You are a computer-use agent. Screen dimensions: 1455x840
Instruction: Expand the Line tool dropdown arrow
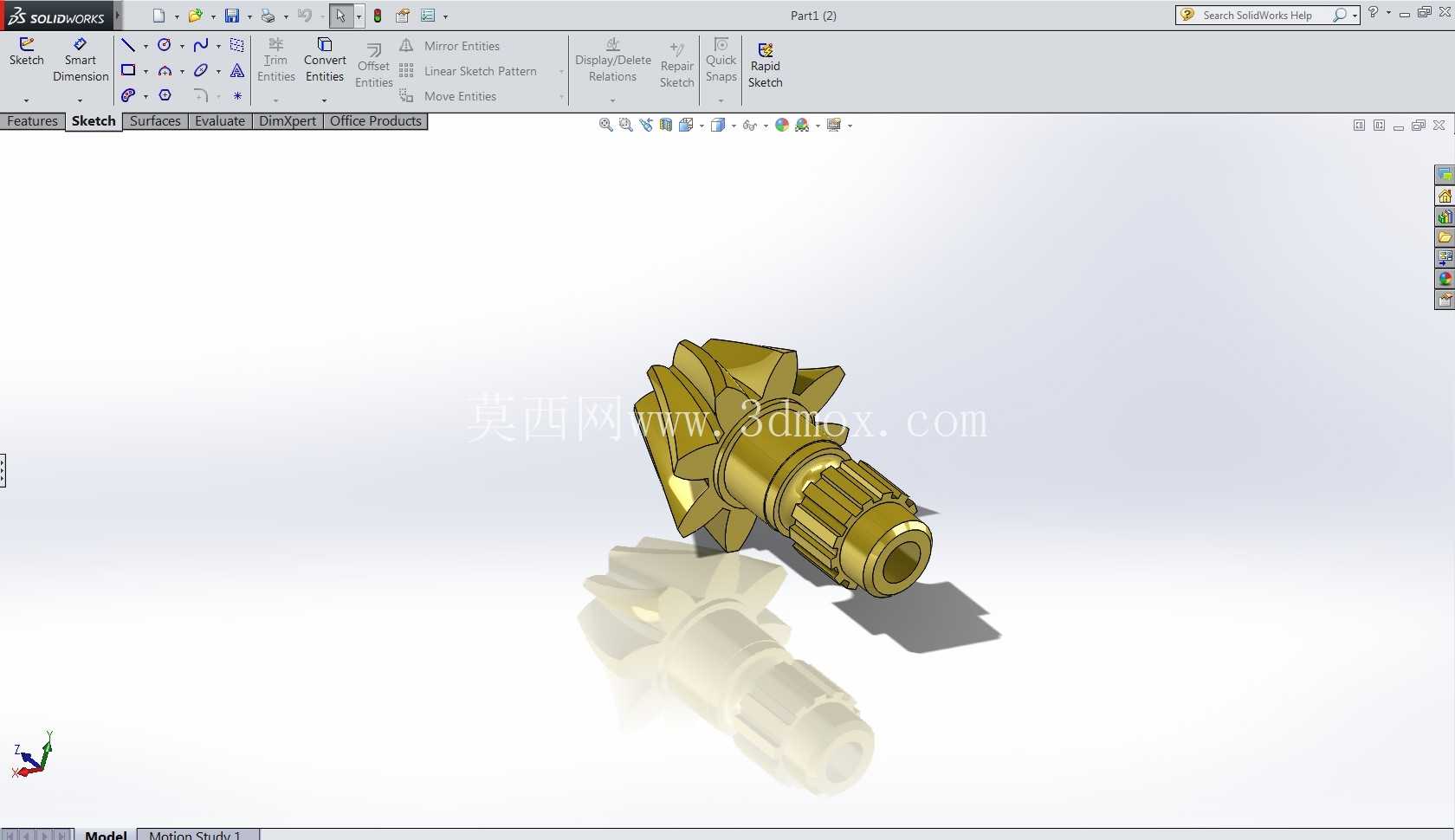pyautogui.click(x=145, y=46)
